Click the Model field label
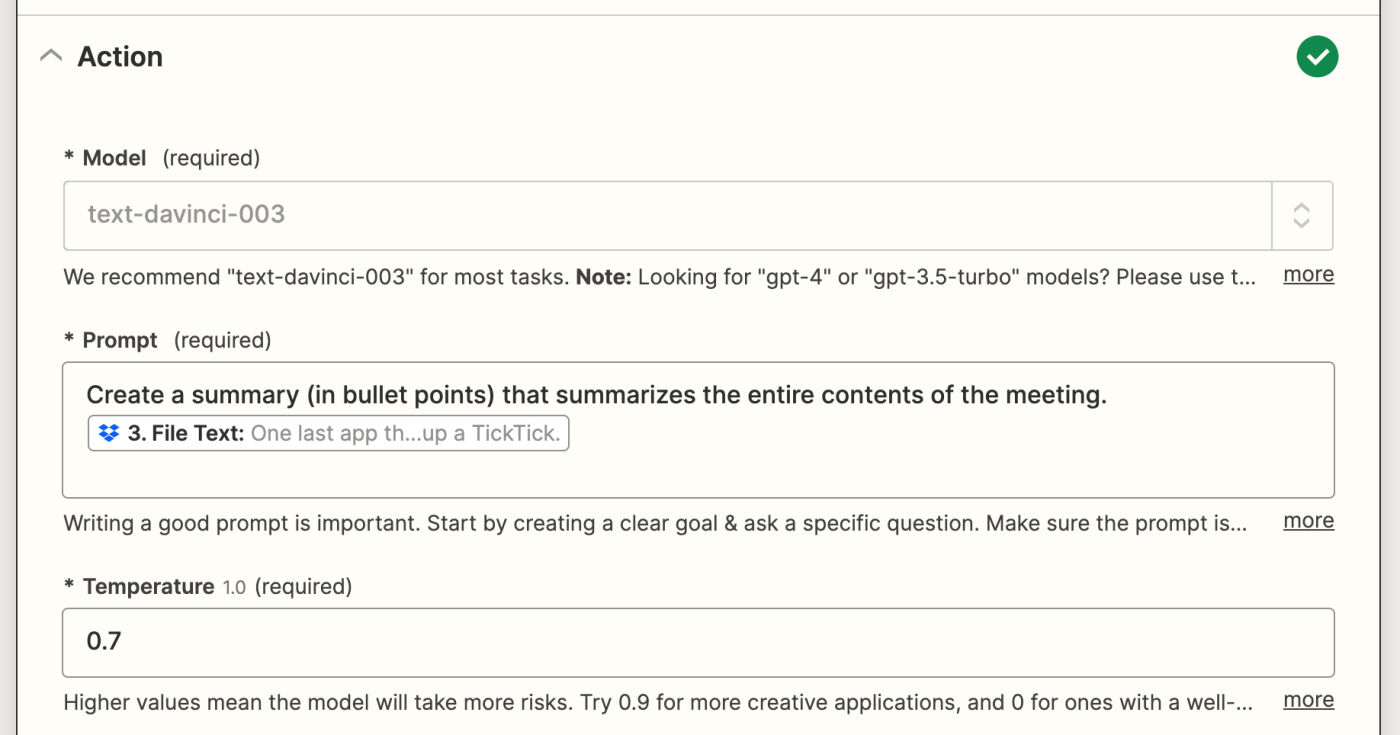The width and height of the screenshot is (1400, 735). click(114, 158)
